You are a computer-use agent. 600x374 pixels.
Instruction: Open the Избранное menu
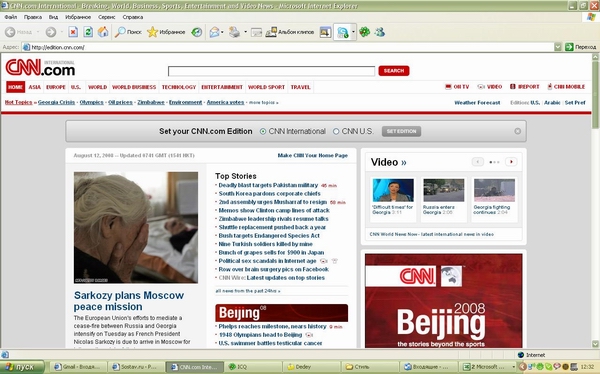78,17
